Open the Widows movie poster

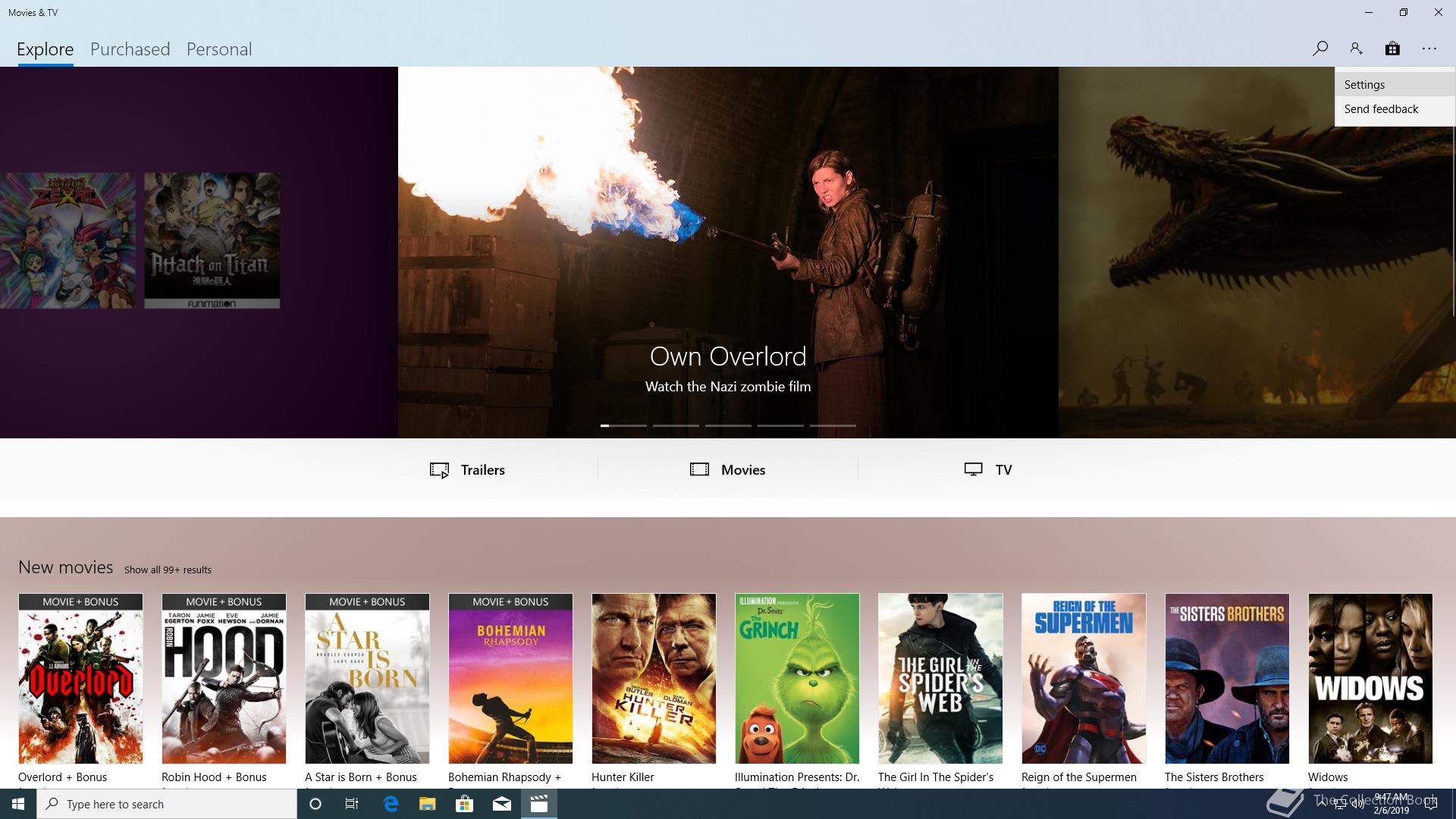click(x=1370, y=679)
